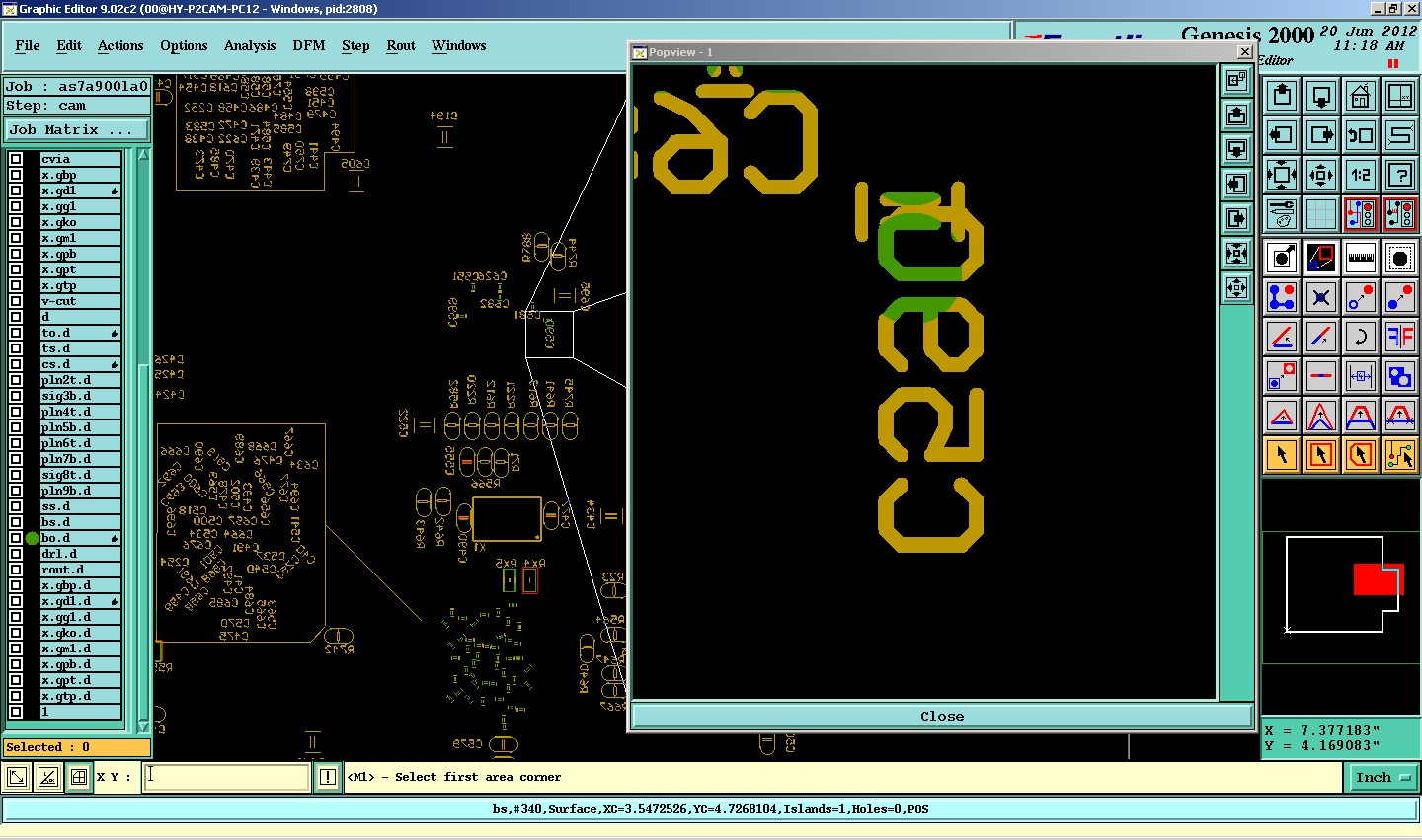Click the layer list vertical scrollbar

point(142,439)
